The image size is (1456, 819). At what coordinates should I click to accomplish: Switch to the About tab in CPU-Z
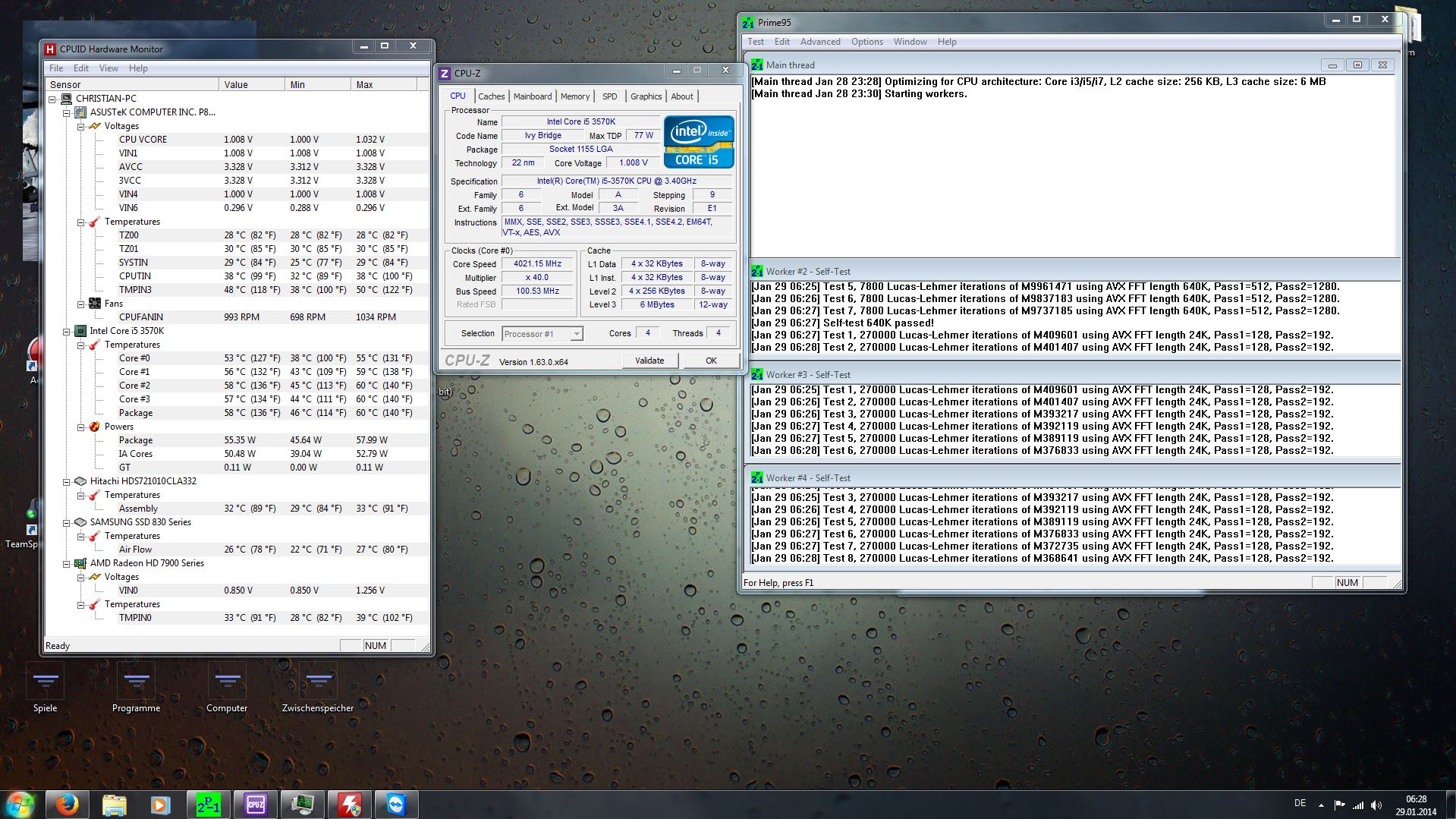[x=682, y=96]
